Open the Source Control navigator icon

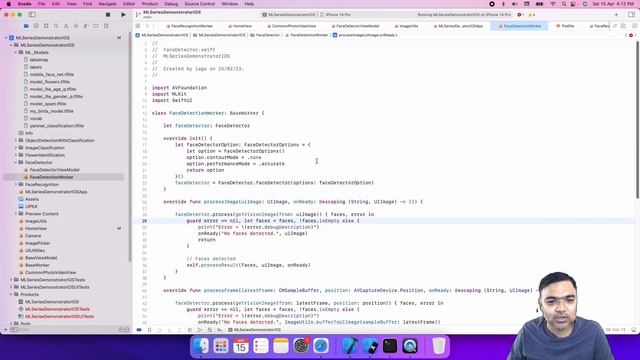(x=36, y=26)
